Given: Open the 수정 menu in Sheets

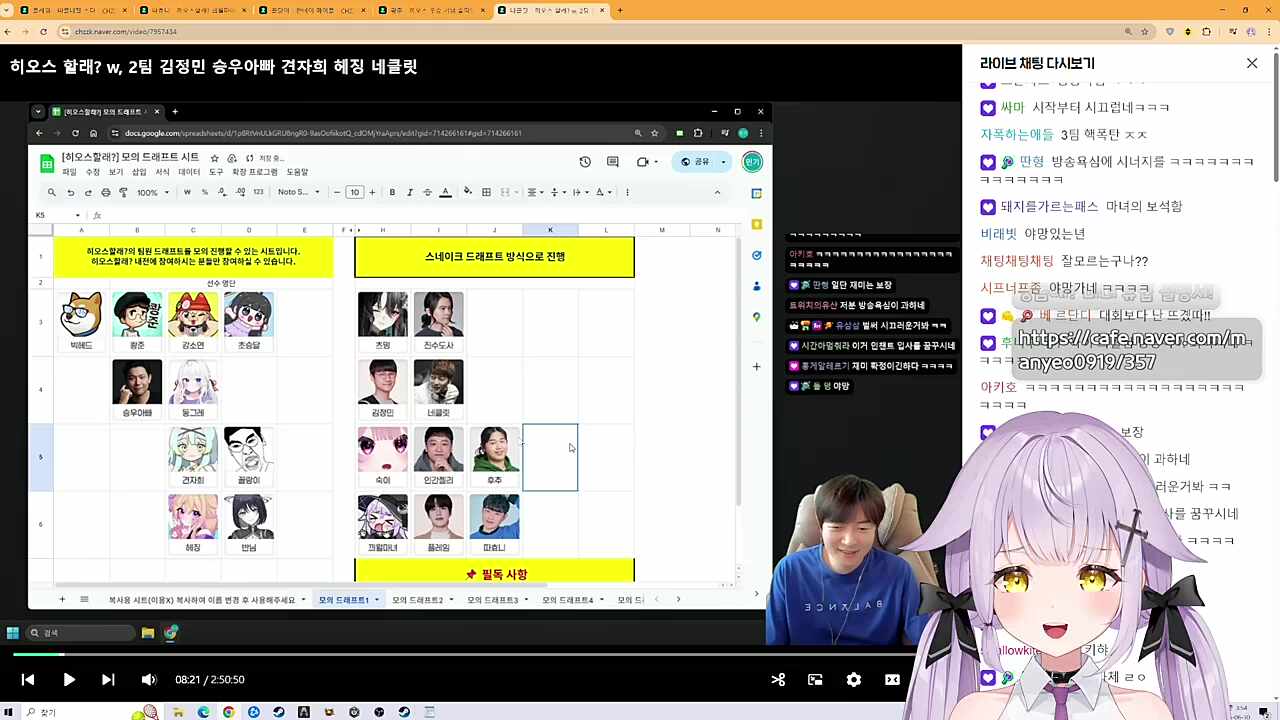Looking at the screenshot, I should click(92, 172).
